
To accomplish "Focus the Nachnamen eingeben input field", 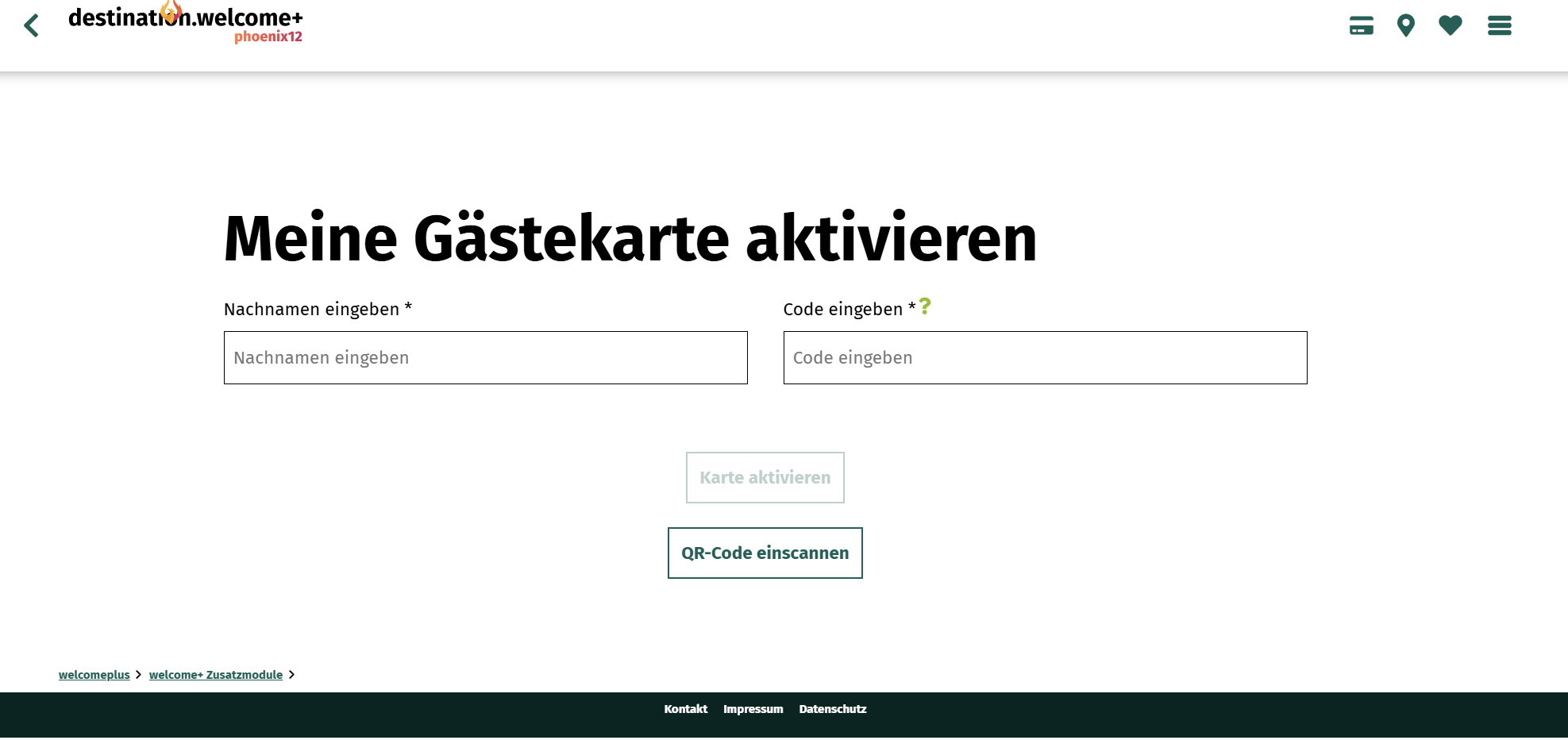I will click(x=486, y=358).
